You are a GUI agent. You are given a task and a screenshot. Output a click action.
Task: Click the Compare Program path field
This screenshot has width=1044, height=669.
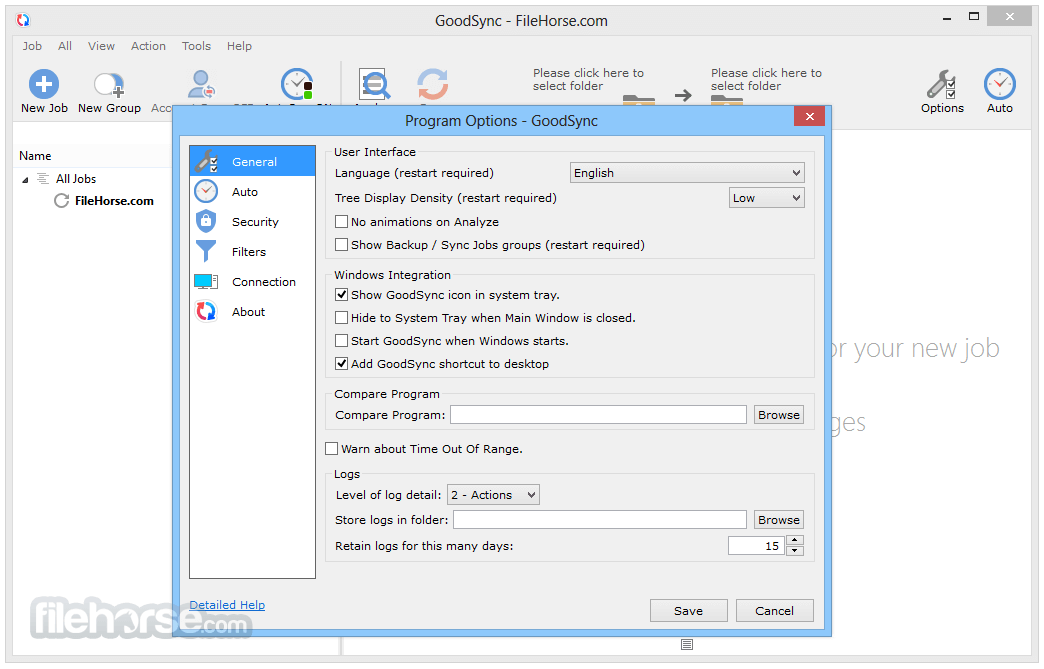598,415
